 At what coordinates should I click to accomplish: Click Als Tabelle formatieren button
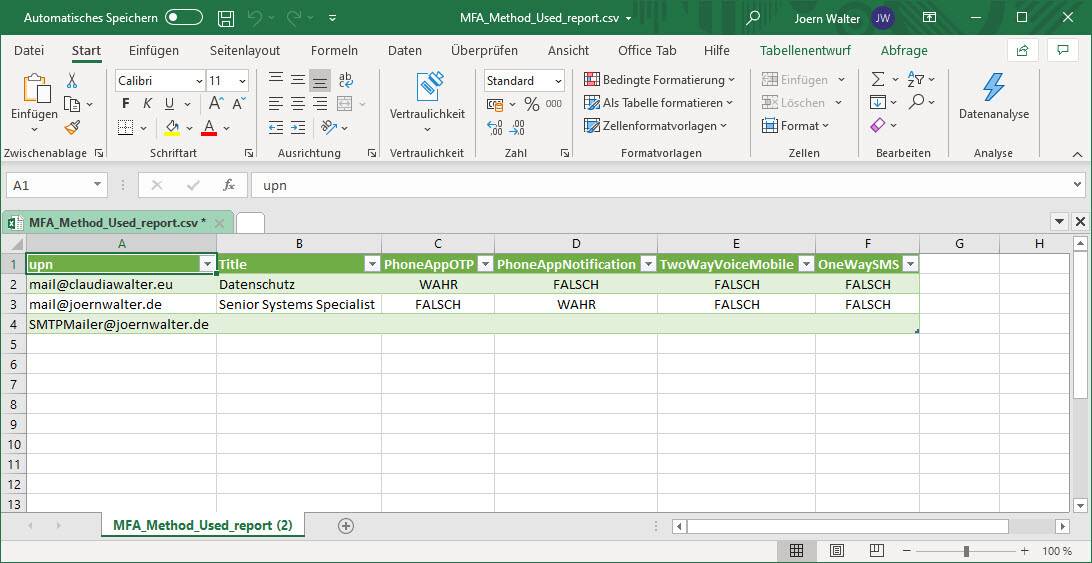[x=659, y=103]
